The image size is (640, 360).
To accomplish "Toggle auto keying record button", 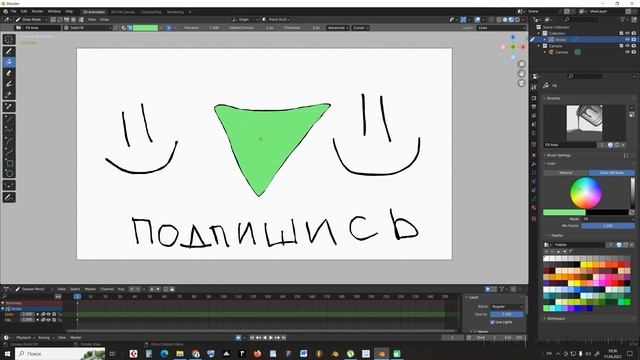I will tap(238, 338).
